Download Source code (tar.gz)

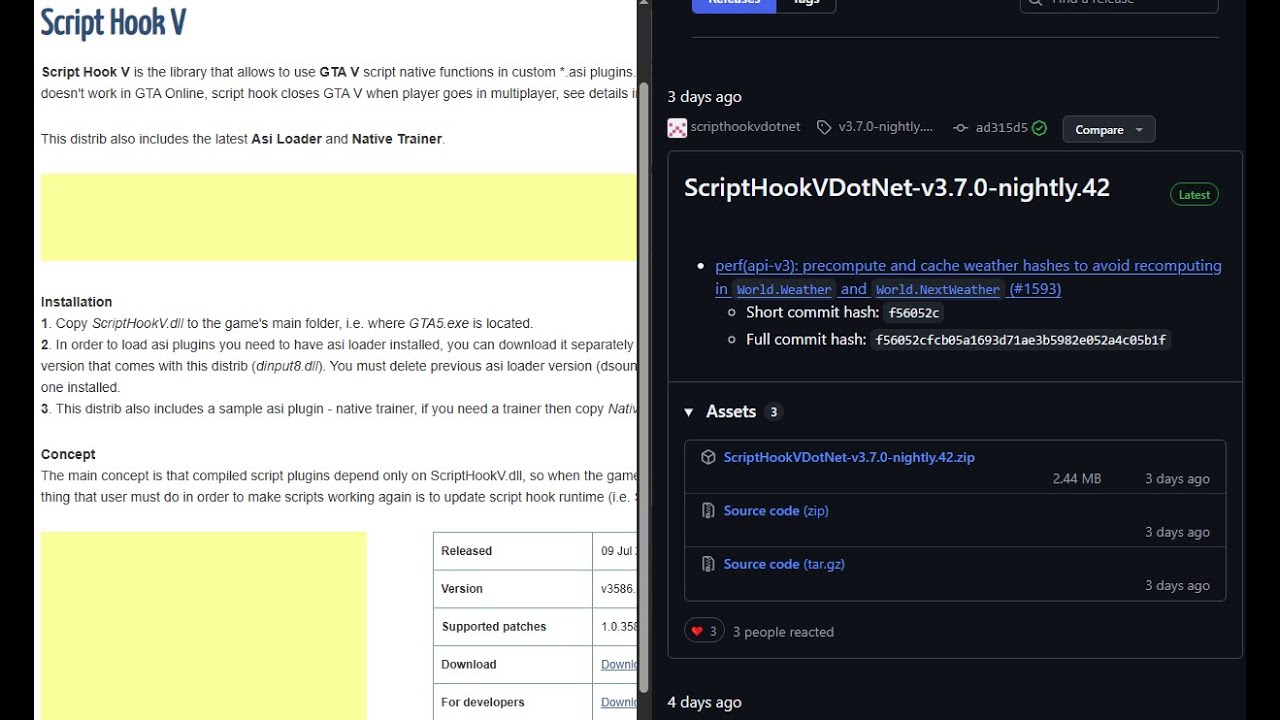click(784, 564)
